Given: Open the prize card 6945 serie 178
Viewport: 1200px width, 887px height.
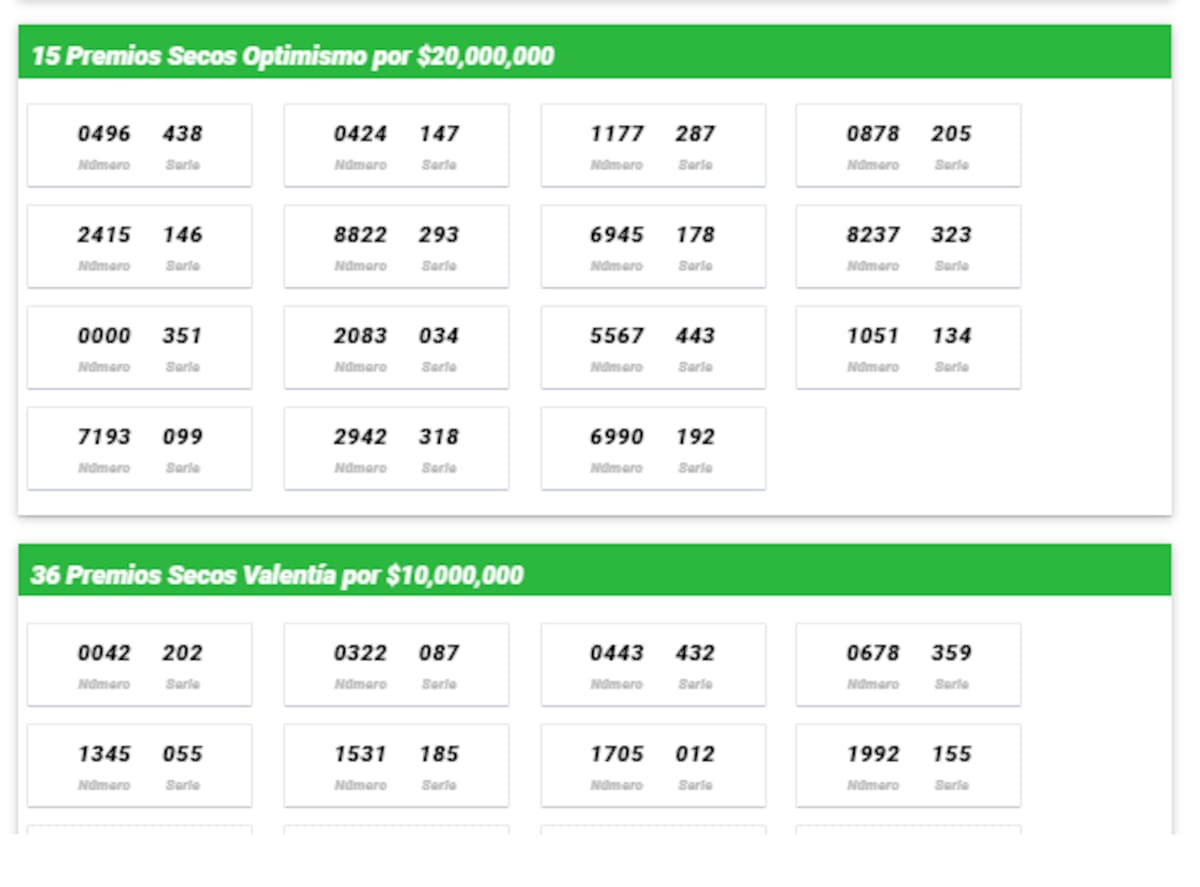Looking at the screenshot, I should point(653,247).
